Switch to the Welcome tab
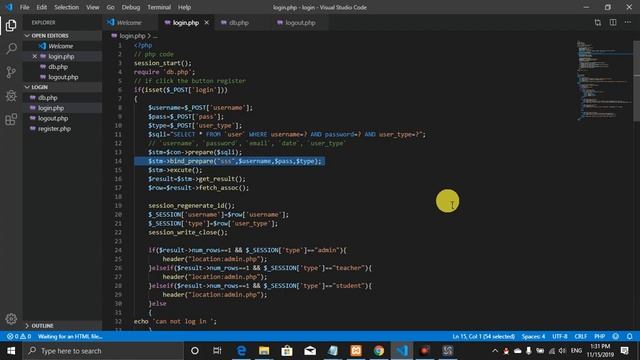 pos(129,23)
